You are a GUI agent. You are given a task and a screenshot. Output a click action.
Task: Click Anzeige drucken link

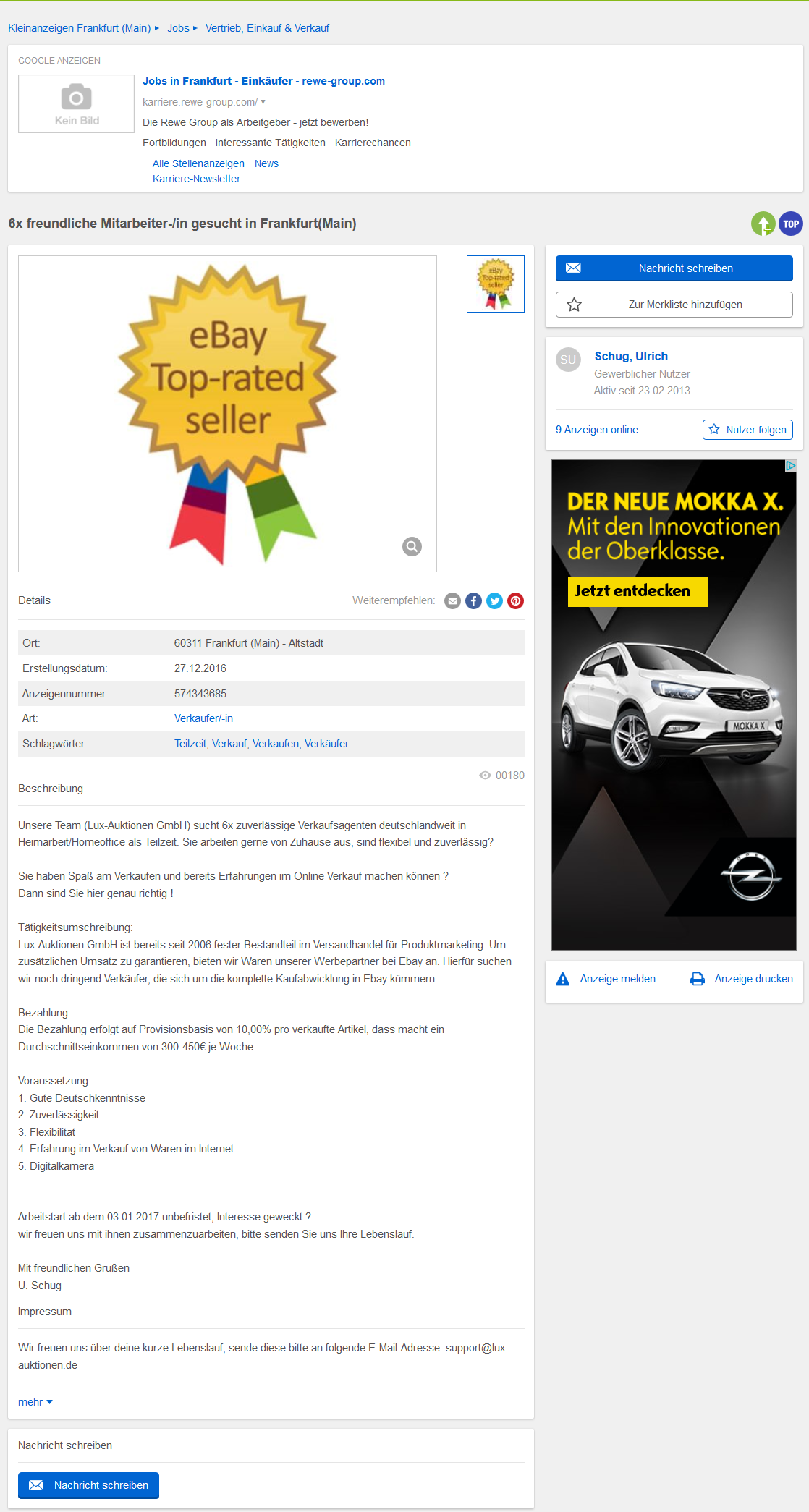[x=754, y=979]
